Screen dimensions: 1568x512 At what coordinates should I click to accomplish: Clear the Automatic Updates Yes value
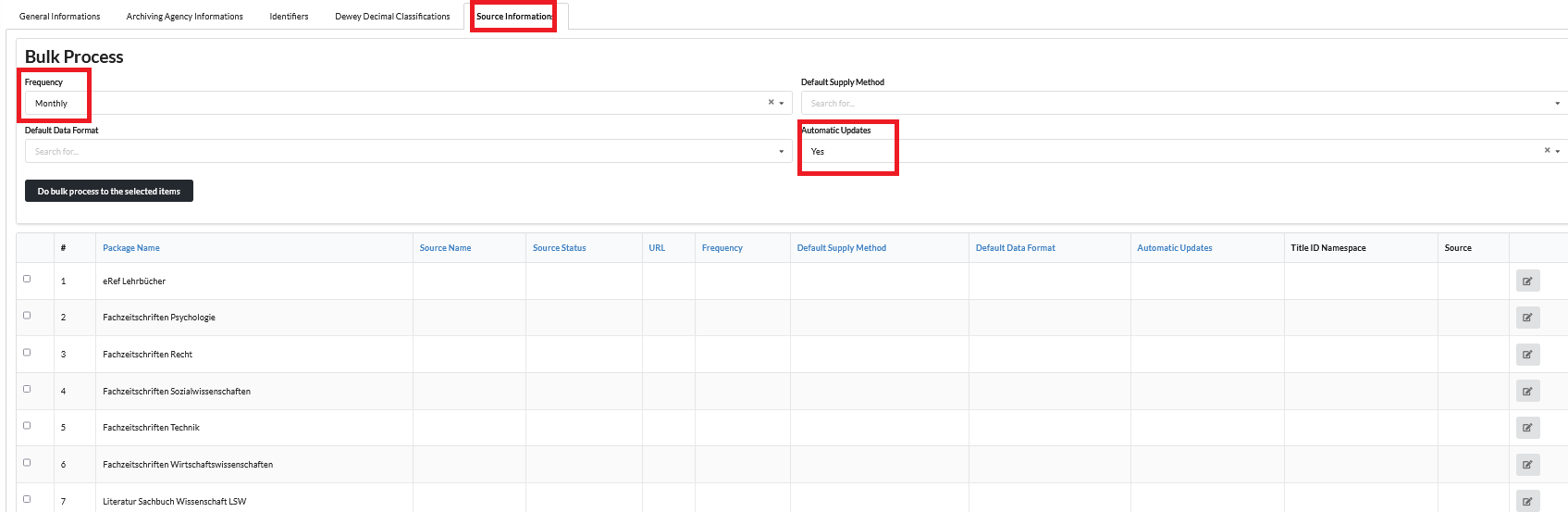tap(1547, 151)
